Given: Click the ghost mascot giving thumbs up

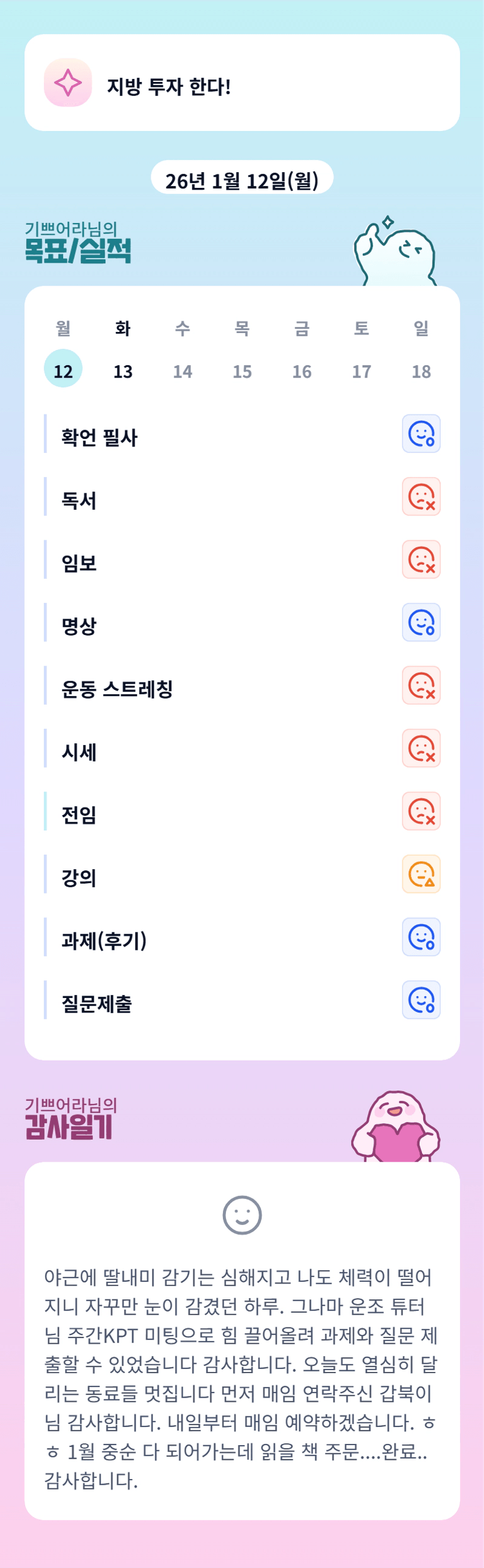Looking at the screenshot, I should tap(395, 254).
